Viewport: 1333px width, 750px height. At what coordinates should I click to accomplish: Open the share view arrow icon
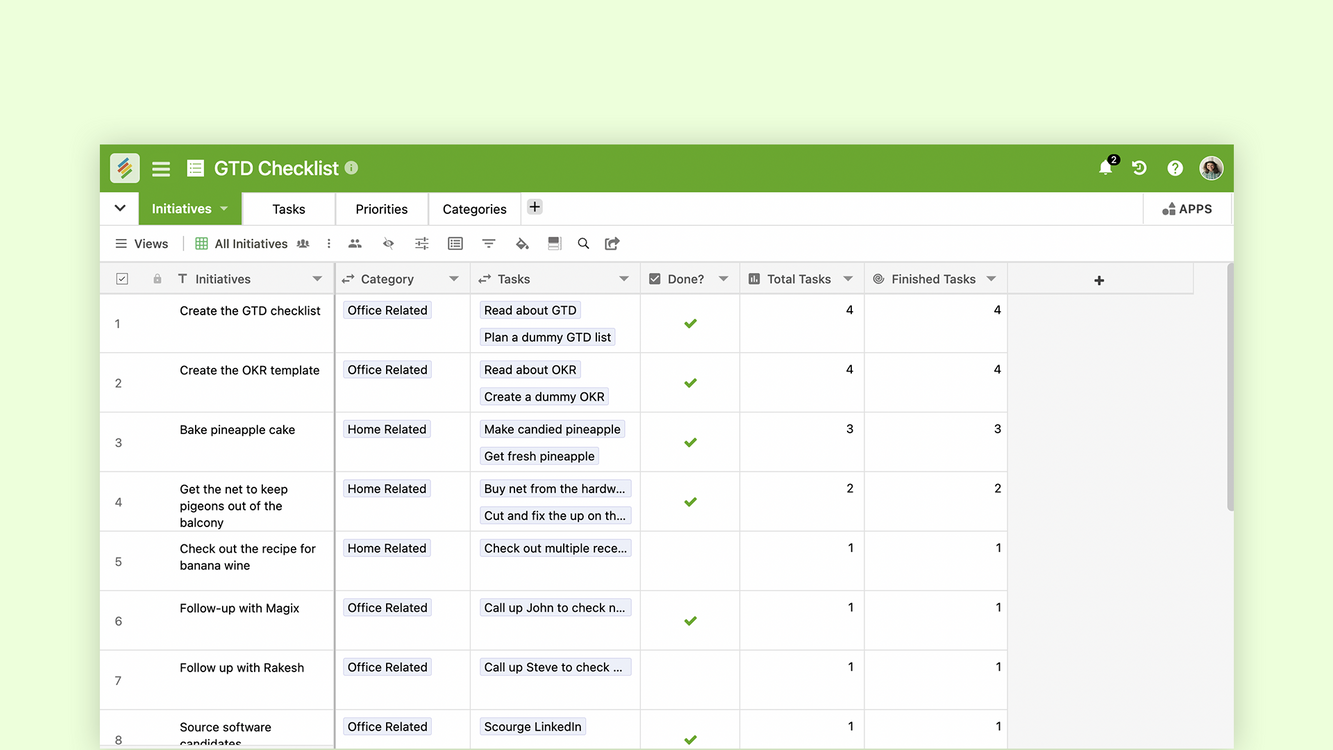point(613,243)
